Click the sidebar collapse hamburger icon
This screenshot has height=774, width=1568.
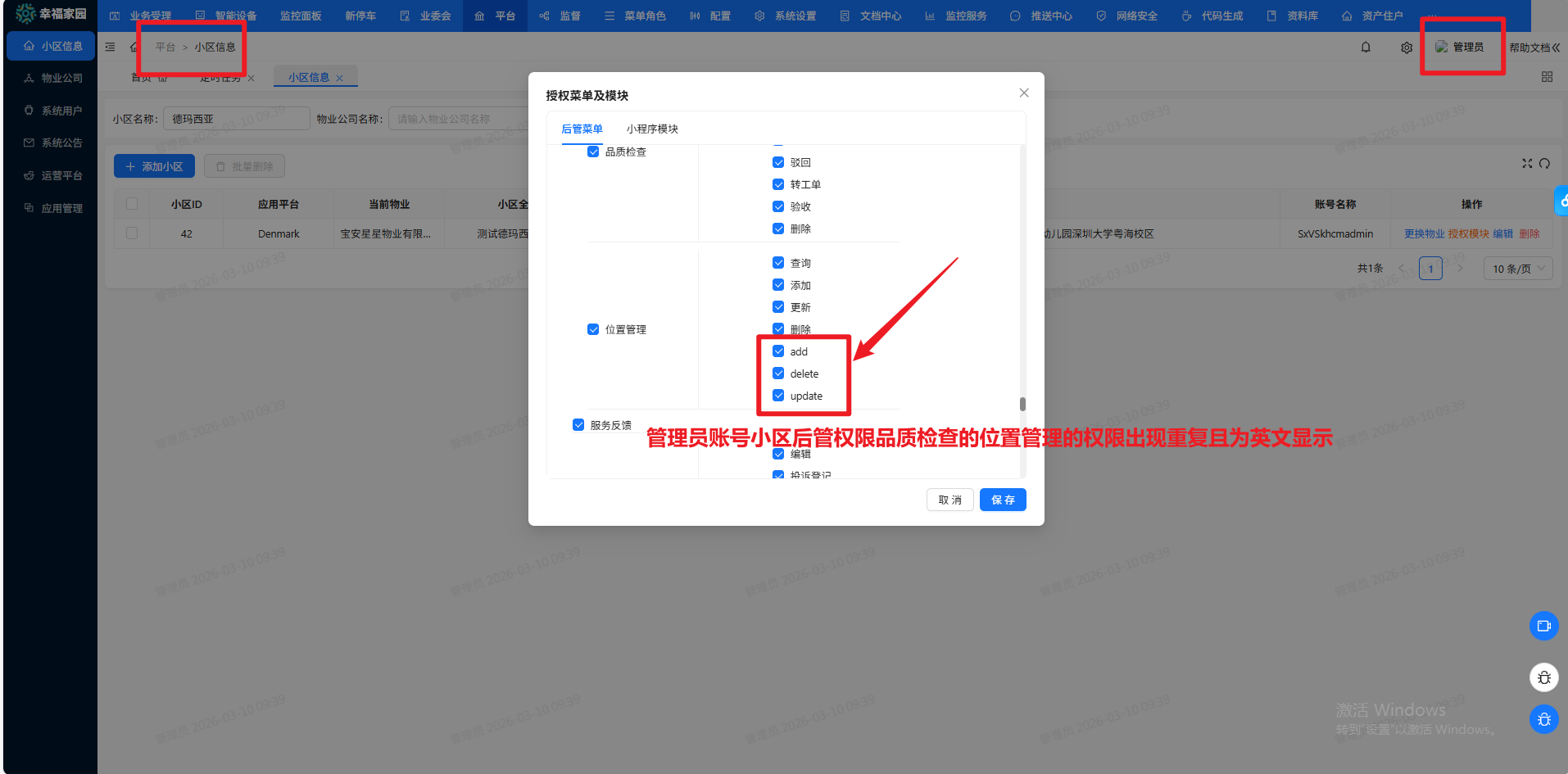pyautogui.click(x=110, y=48)
